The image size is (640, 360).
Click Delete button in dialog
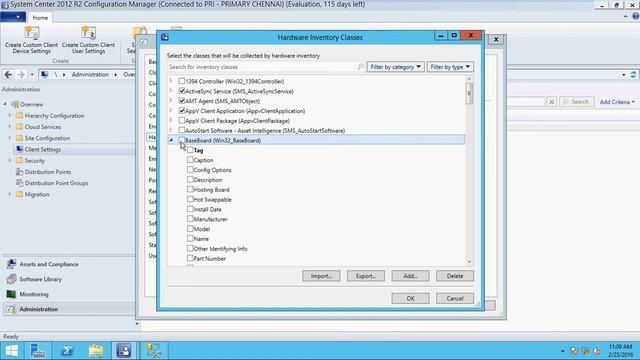(455, 276)
